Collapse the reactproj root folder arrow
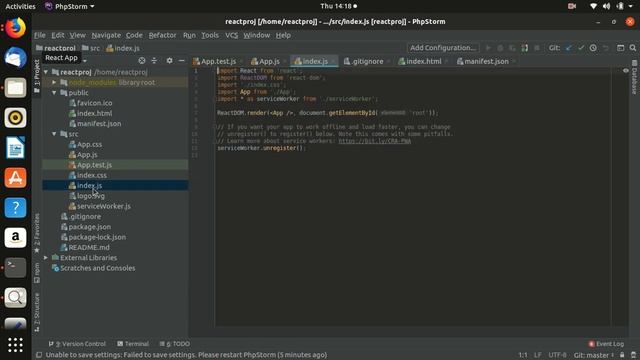The width and height of the screenshot is (640, 360). (x=46, y=72)
